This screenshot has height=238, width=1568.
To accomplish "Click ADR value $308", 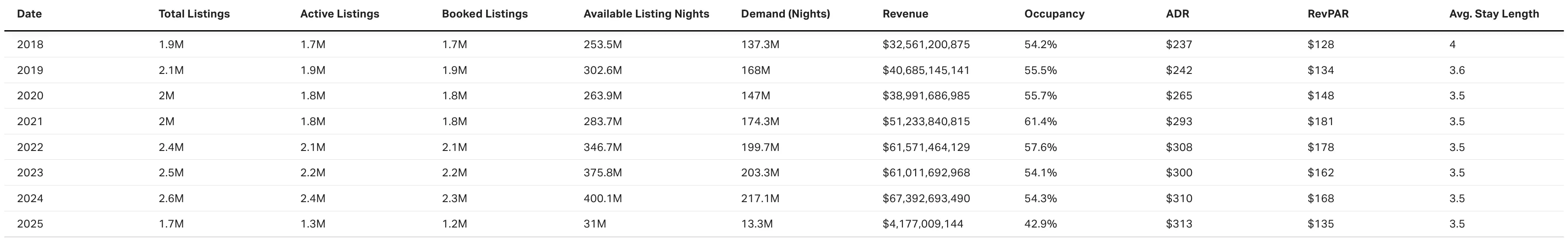I will 1179,147.
